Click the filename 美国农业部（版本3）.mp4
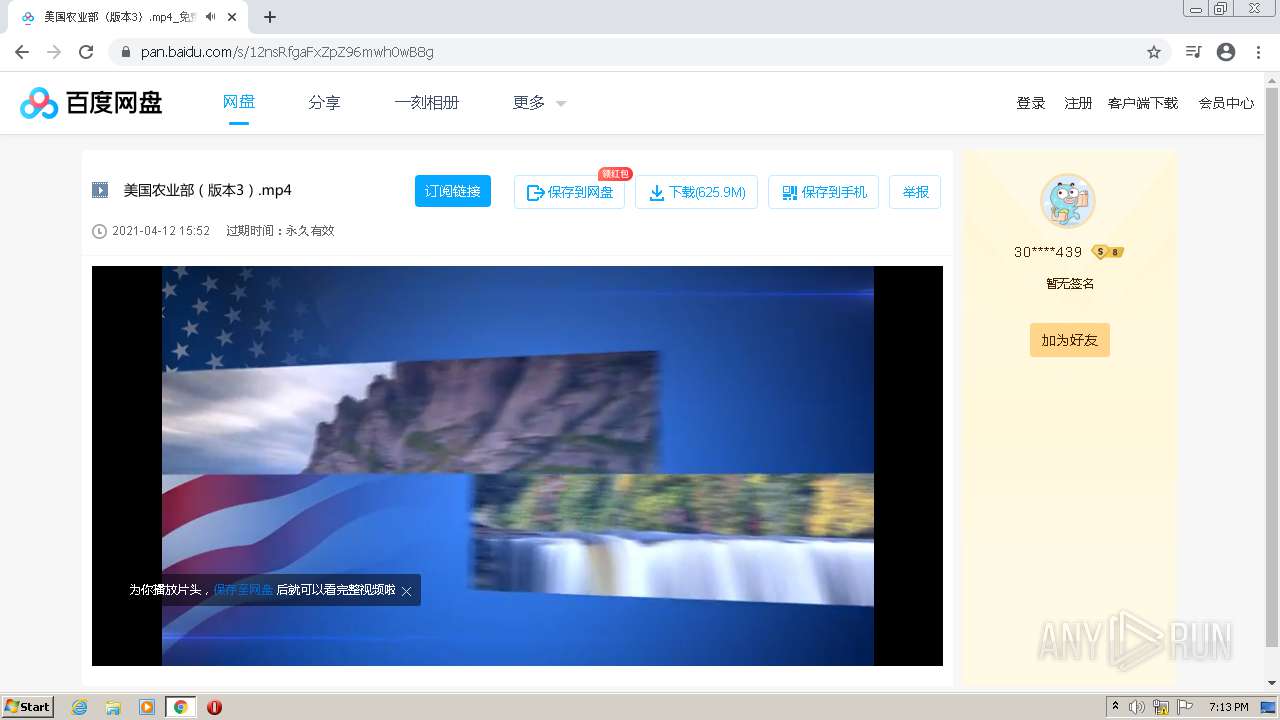The height and width of the screenshot is (720, 1280). tap(207, 190)
